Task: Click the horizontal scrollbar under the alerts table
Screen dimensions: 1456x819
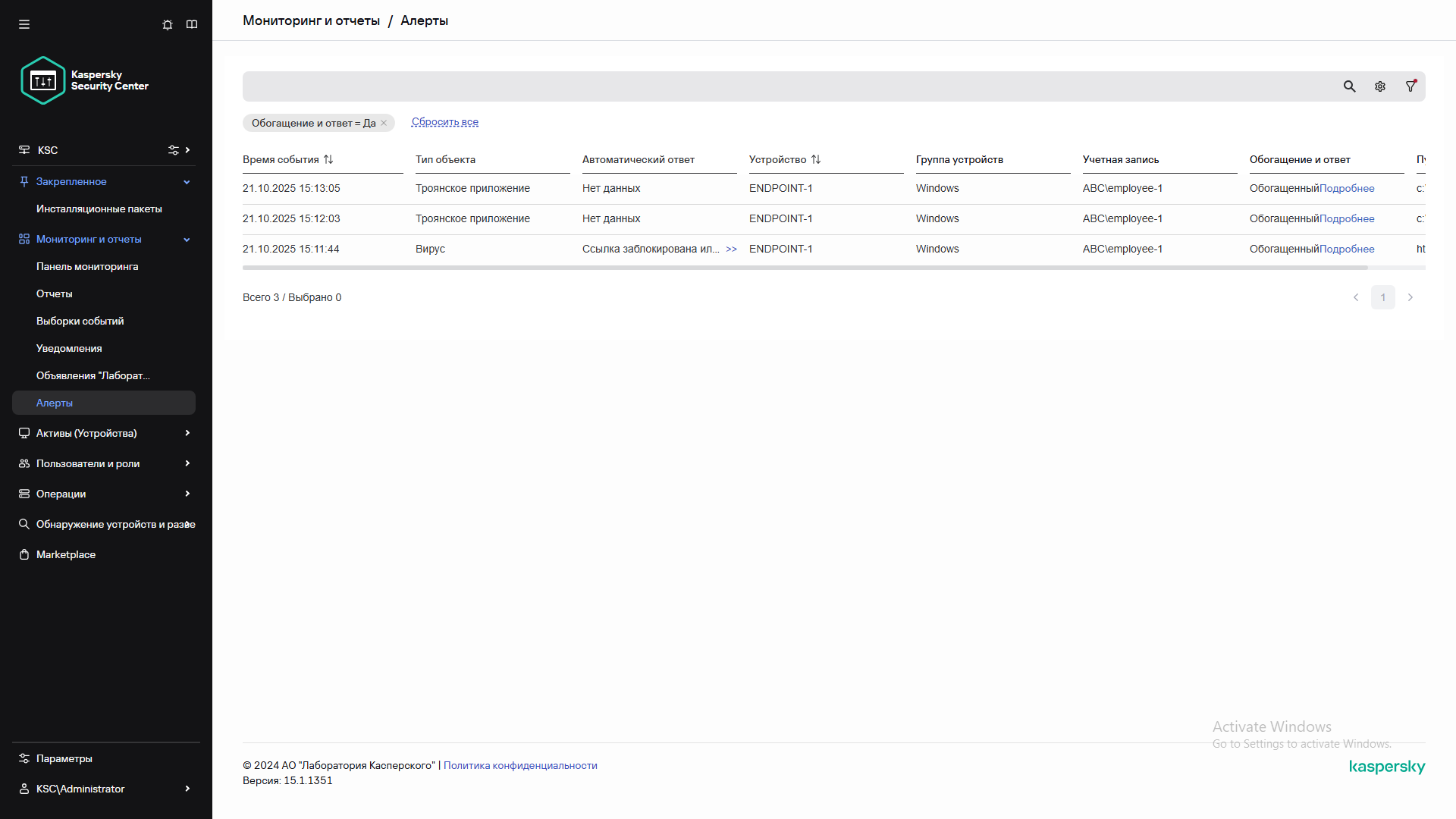Action: 804,268
